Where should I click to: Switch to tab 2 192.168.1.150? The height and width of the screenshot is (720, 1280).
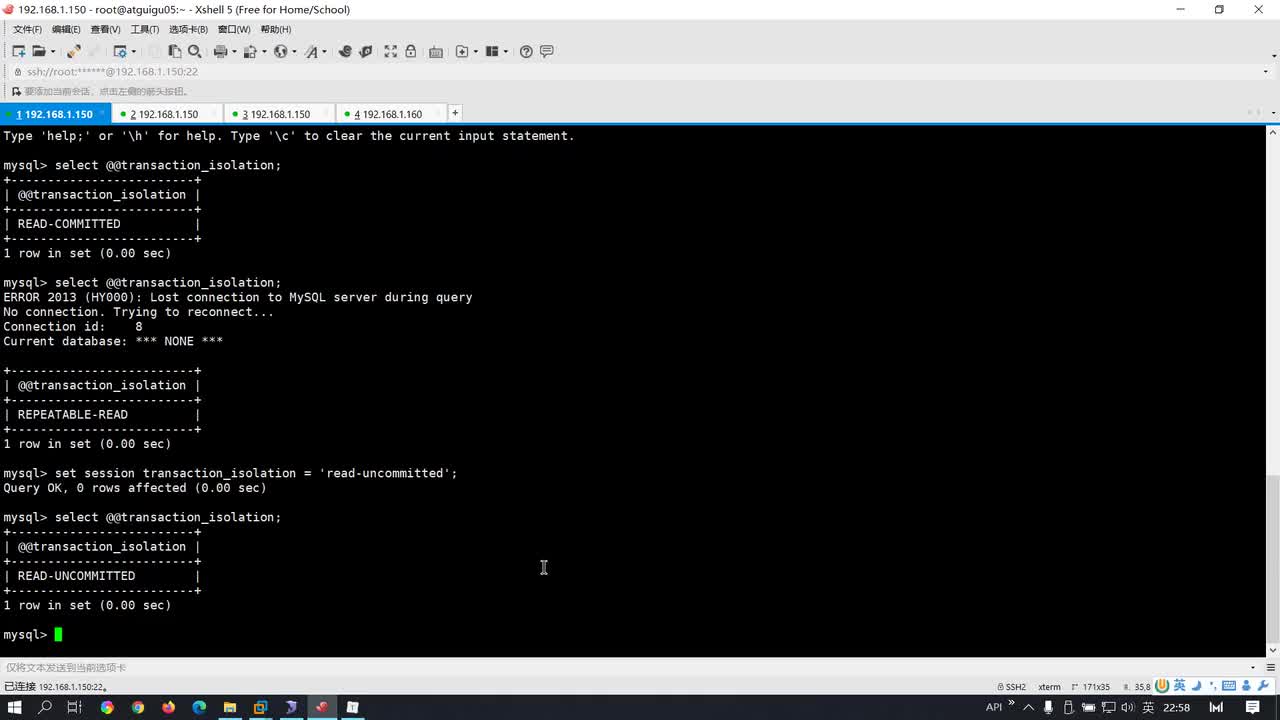pos(165,114)
